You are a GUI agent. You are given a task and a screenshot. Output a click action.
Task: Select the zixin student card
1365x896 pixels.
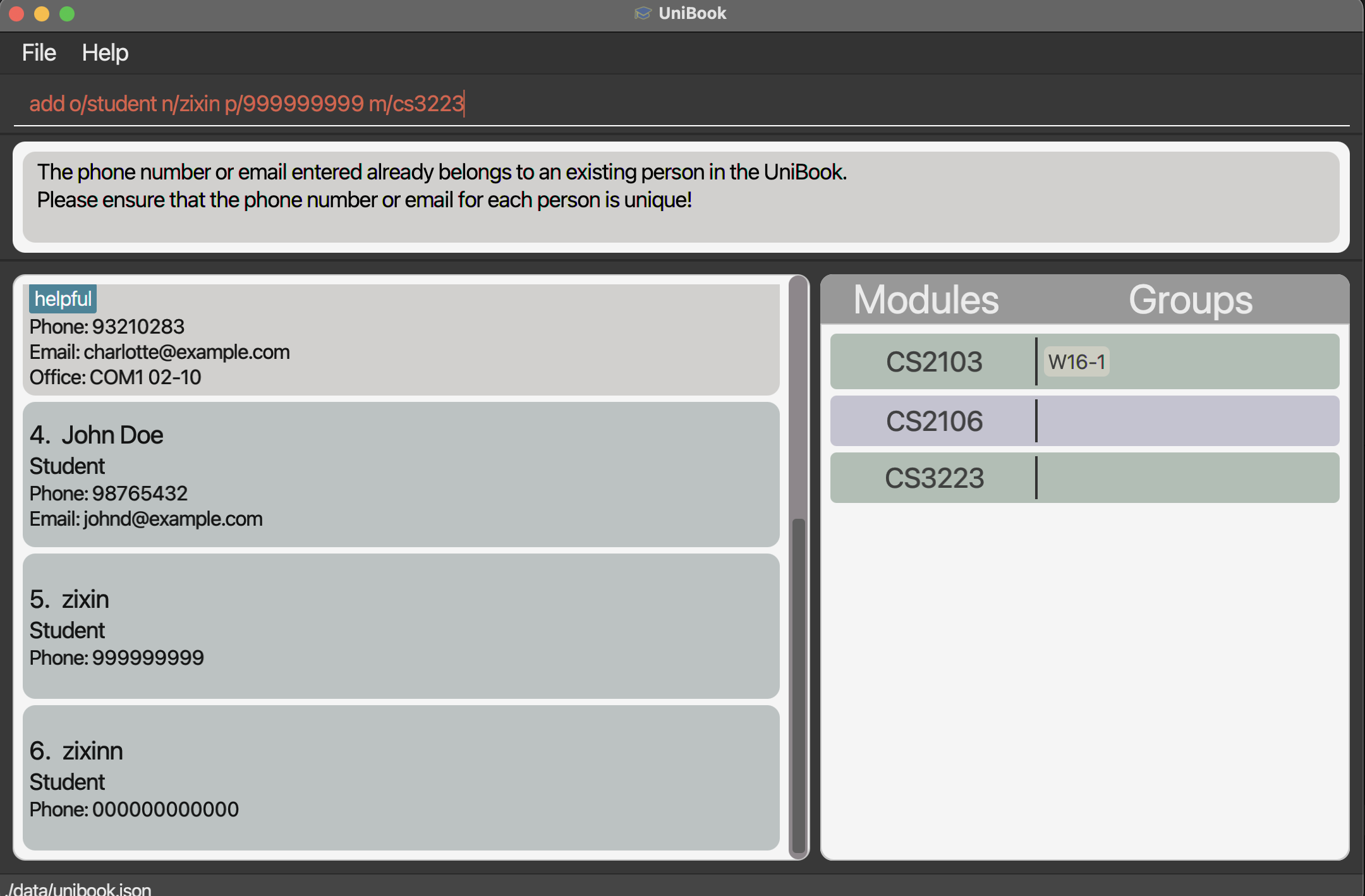(x=401, y=626)
